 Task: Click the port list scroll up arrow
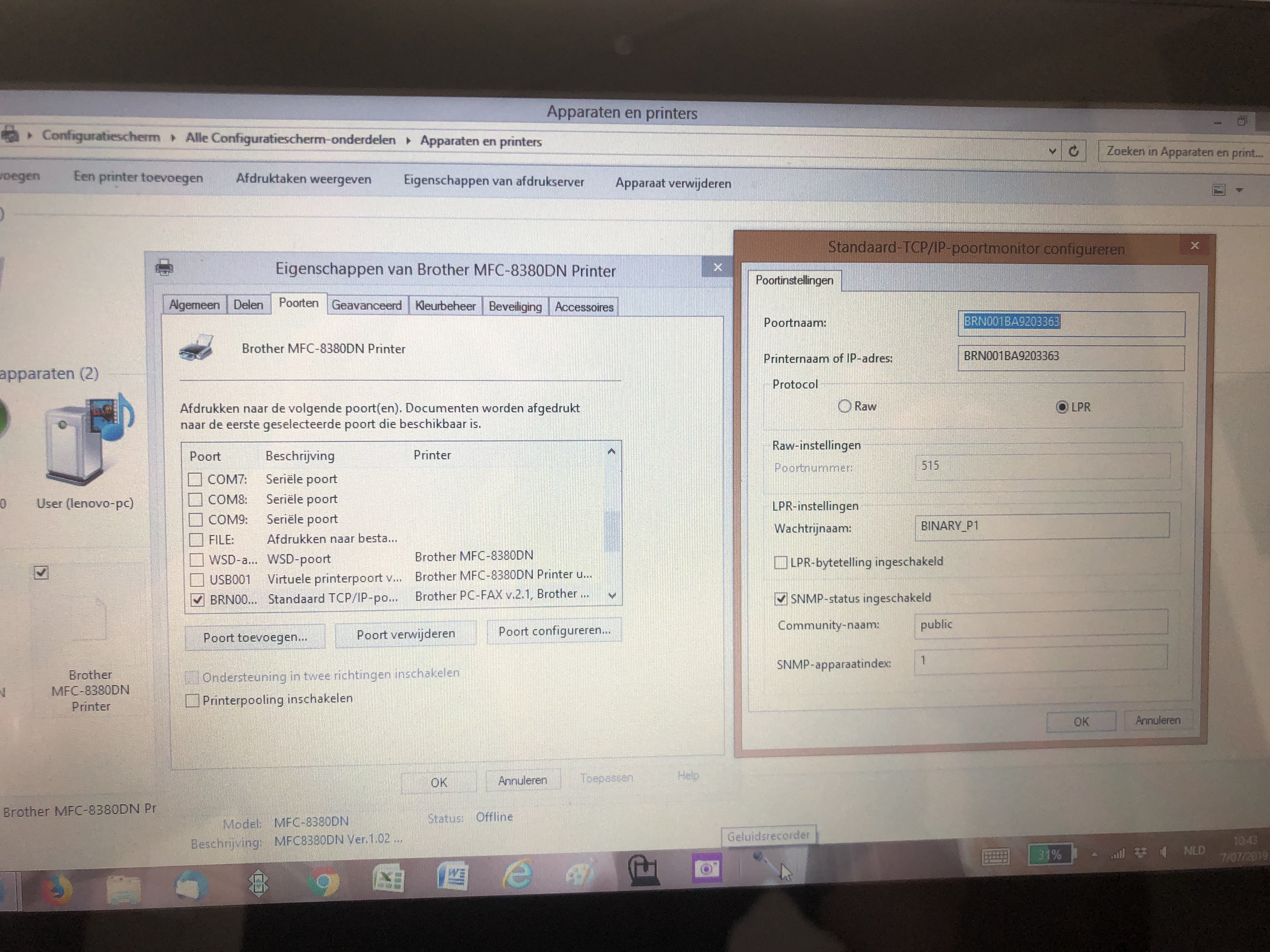[611, 452]
